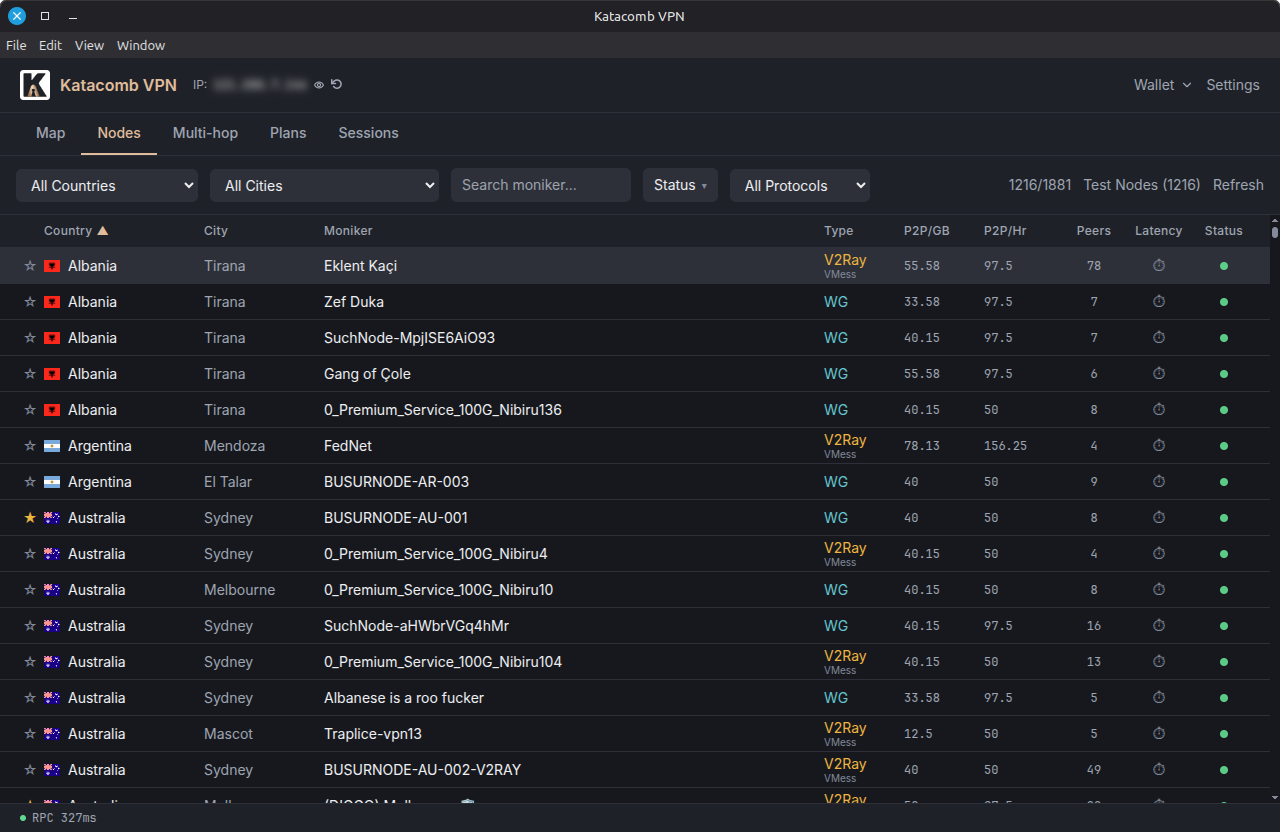The height and width of the screenshot is (832, 1280).
Task: Click latency timer icon for BUSURNODE-AR-003
Action: tap(1159, 482)
